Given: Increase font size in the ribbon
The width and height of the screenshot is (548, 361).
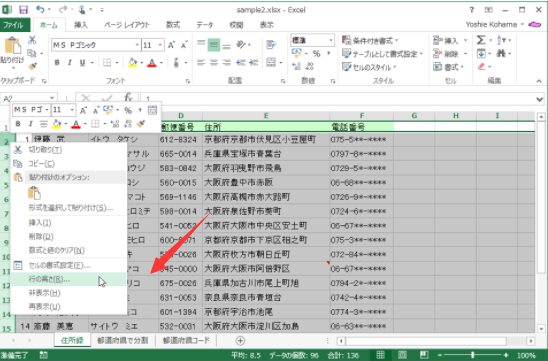Looking at the screenshot, I should coord(171,45).
